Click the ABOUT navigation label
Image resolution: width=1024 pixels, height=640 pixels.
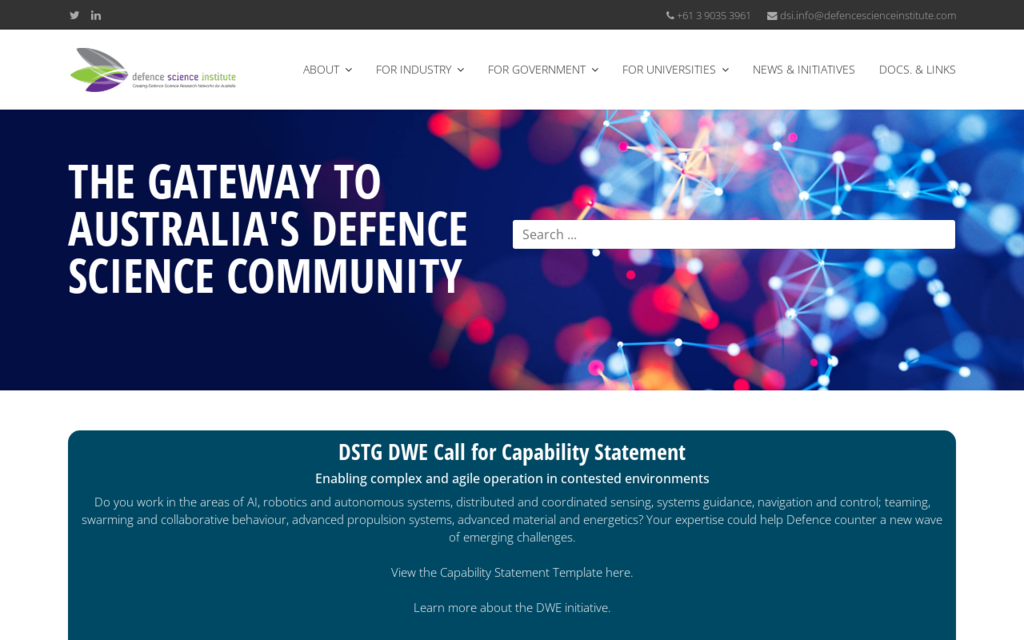[x=320, y=70]
